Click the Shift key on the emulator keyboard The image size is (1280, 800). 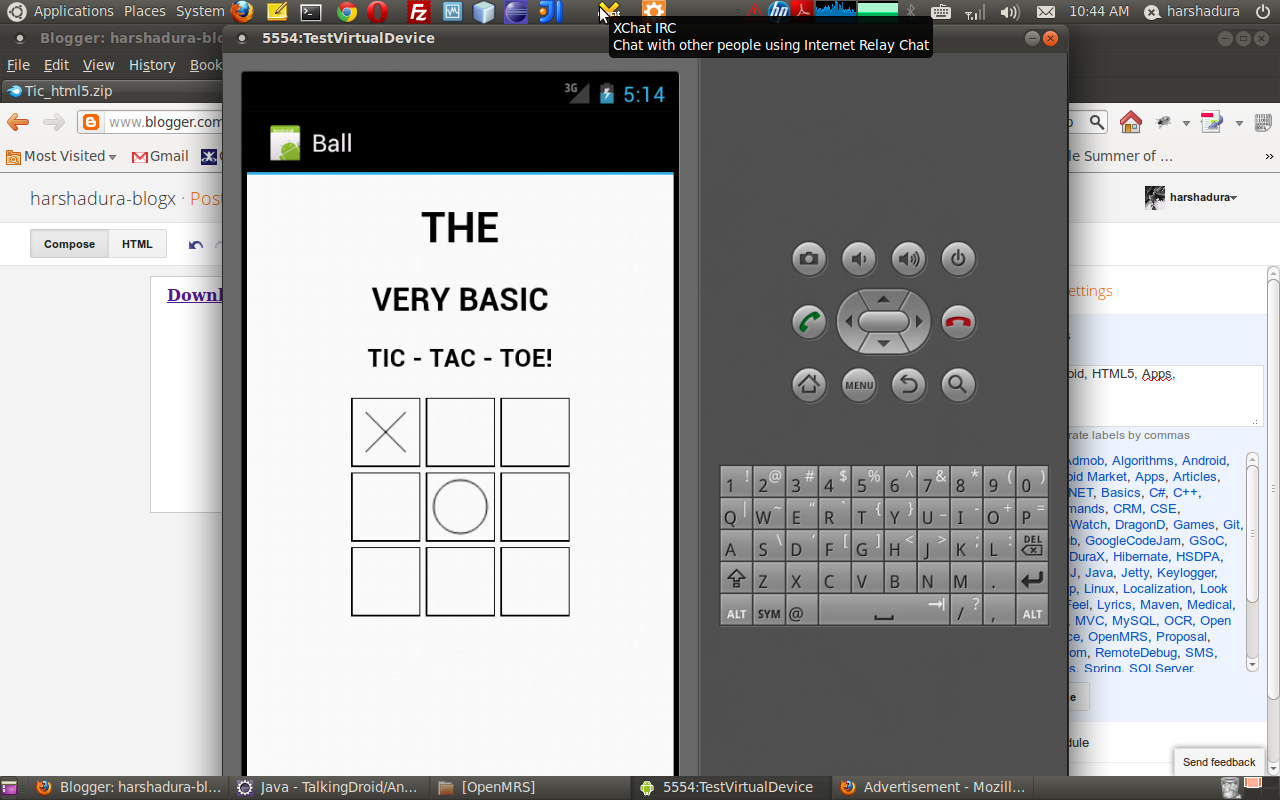click(x=736, y=579)
